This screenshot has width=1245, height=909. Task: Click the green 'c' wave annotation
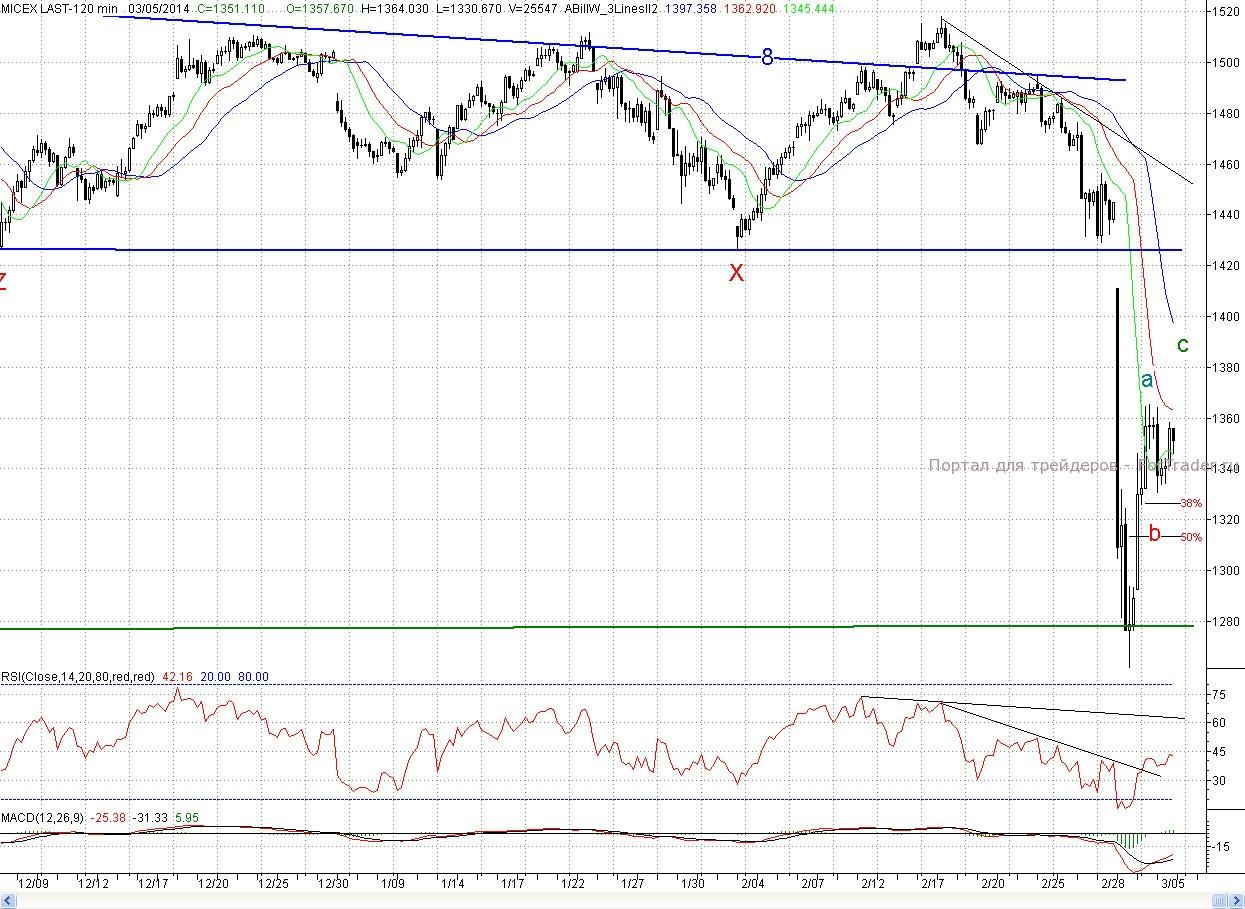1182,346
